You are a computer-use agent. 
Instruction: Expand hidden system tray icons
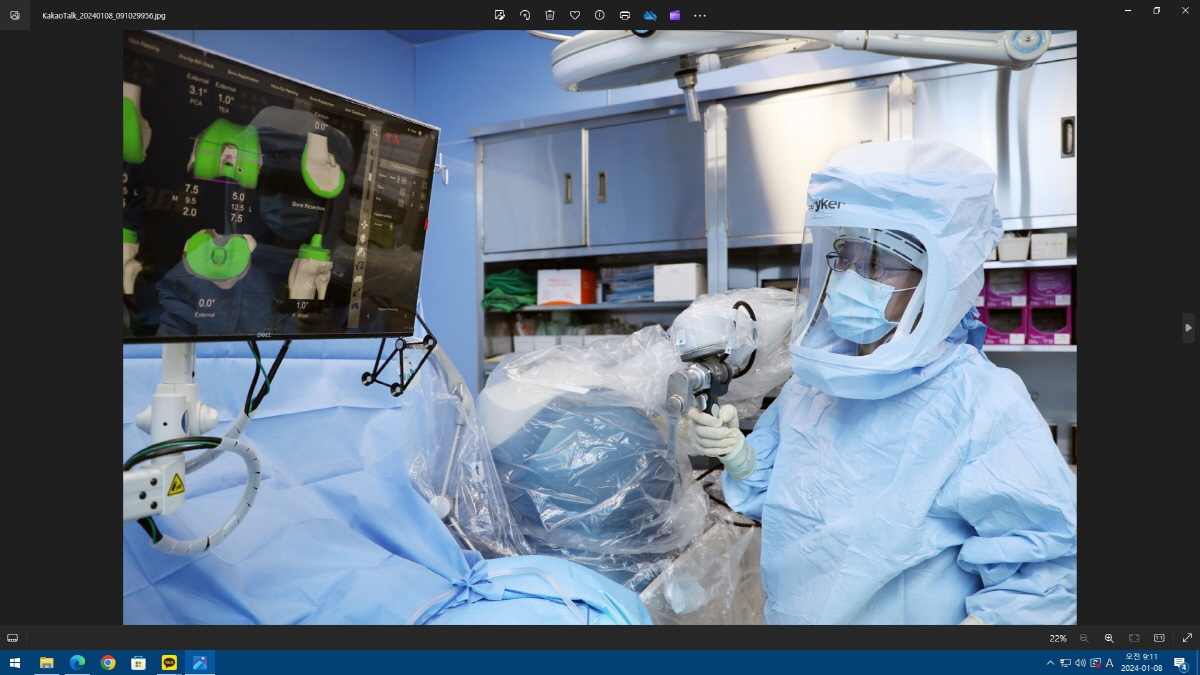click(1050, 663)
